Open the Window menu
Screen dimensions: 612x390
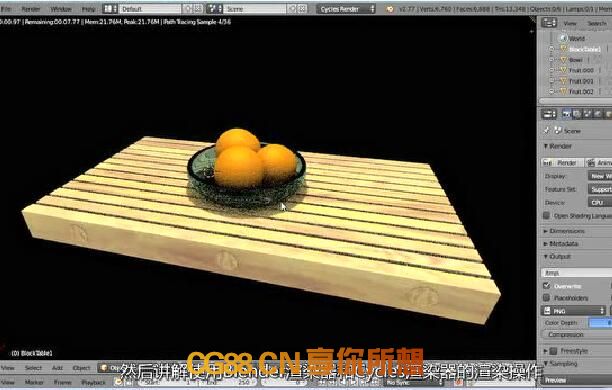coord(61,9)
